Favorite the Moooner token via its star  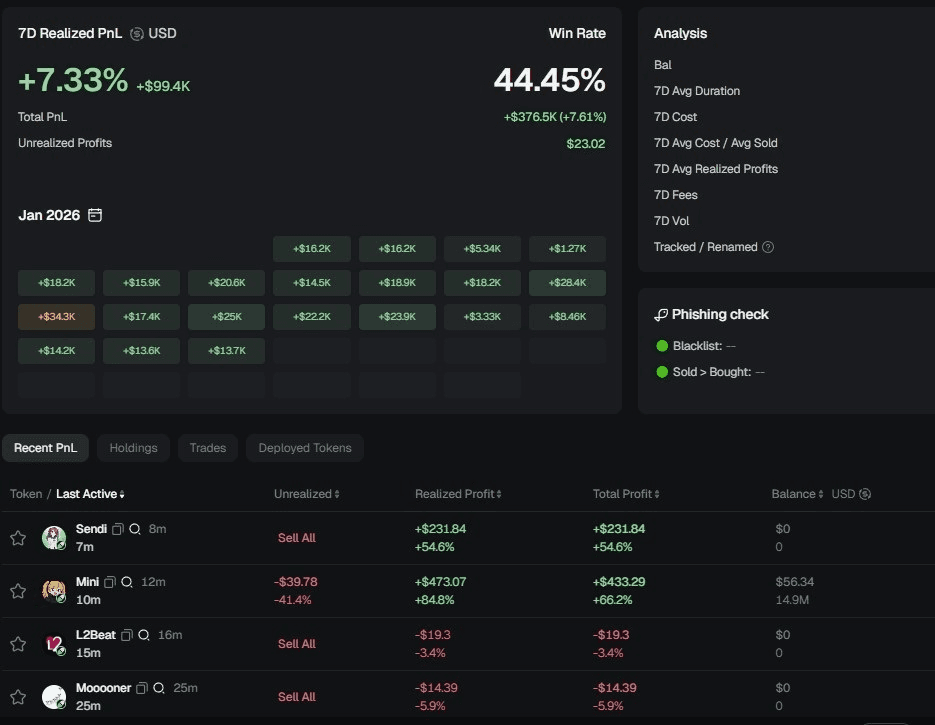17,696
